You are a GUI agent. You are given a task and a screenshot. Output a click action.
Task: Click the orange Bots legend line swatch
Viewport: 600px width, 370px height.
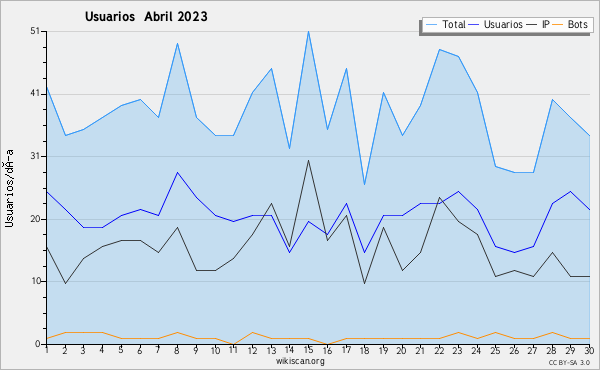pyautogui.click(x=559, y=25)
